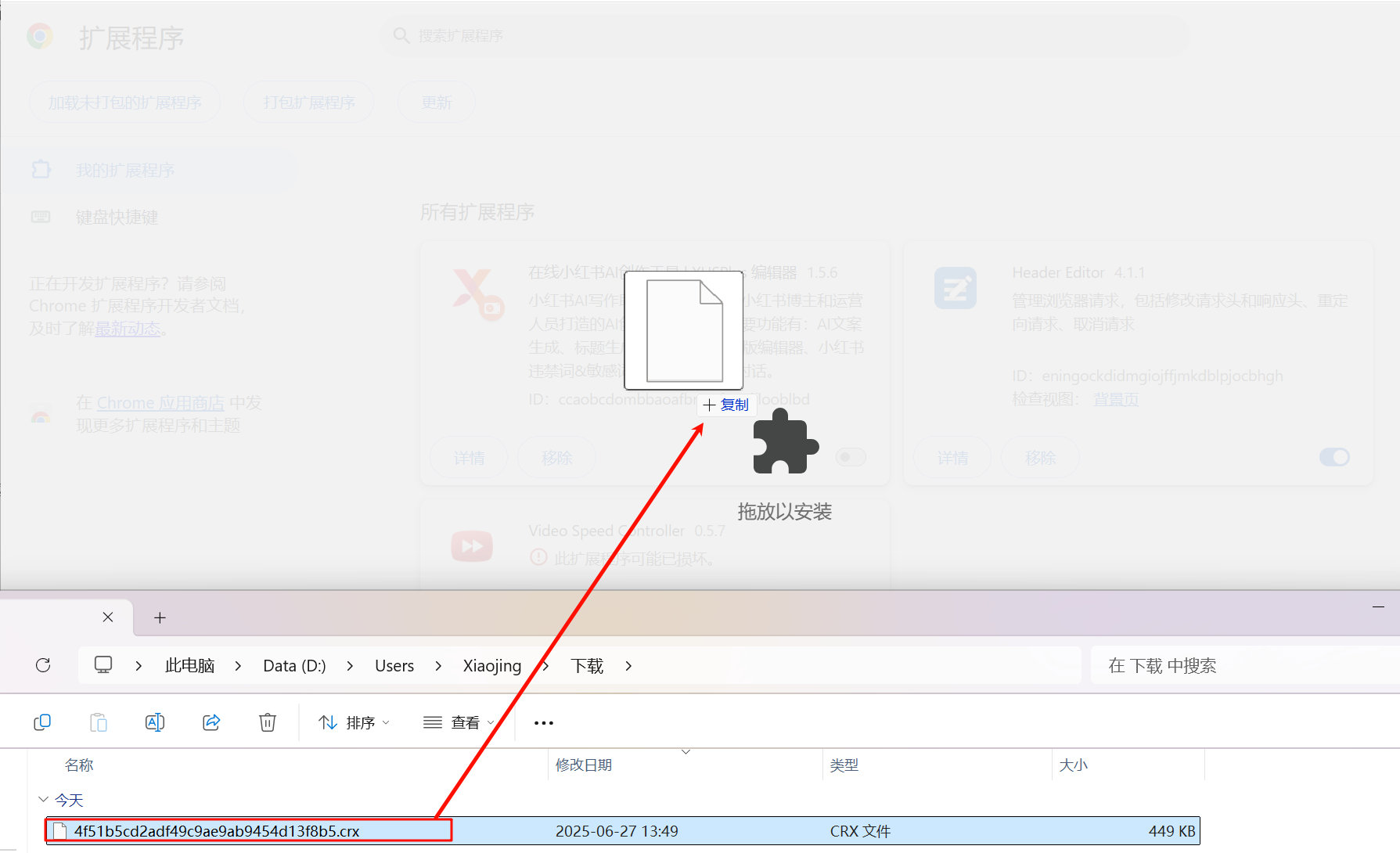Click the Delete trash icon in Explorer
The width and height of the screenshot is (1400, 853).
pos(267,722)
